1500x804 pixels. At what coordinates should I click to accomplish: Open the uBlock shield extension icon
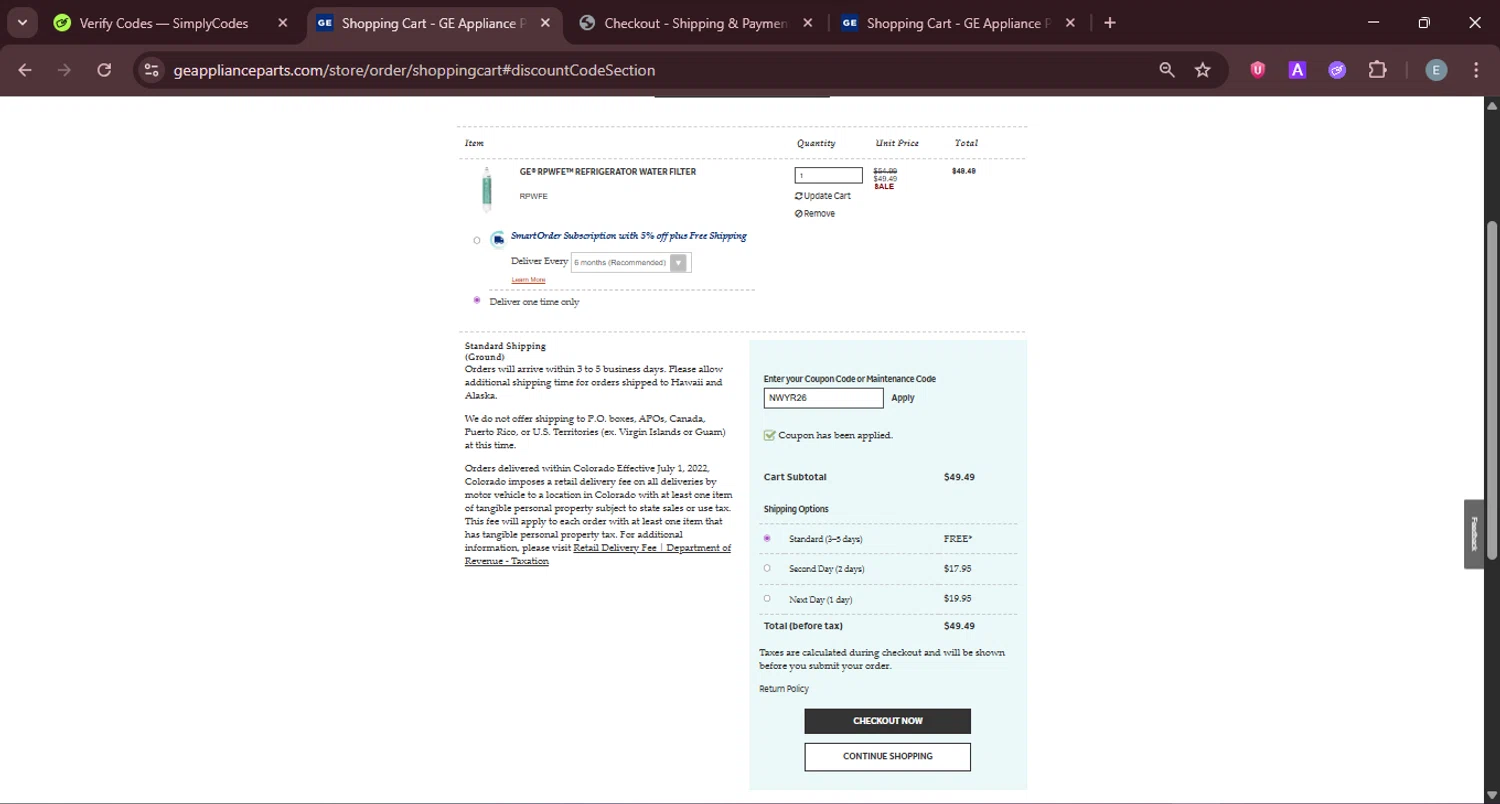[x=1258, y=70]
